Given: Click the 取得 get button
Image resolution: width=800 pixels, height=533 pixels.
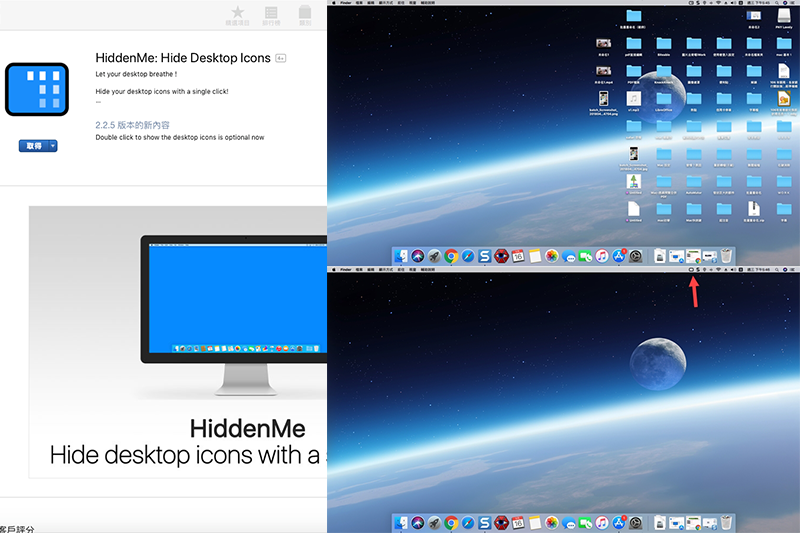Looking at the screenshot, I should coord(34,146).
